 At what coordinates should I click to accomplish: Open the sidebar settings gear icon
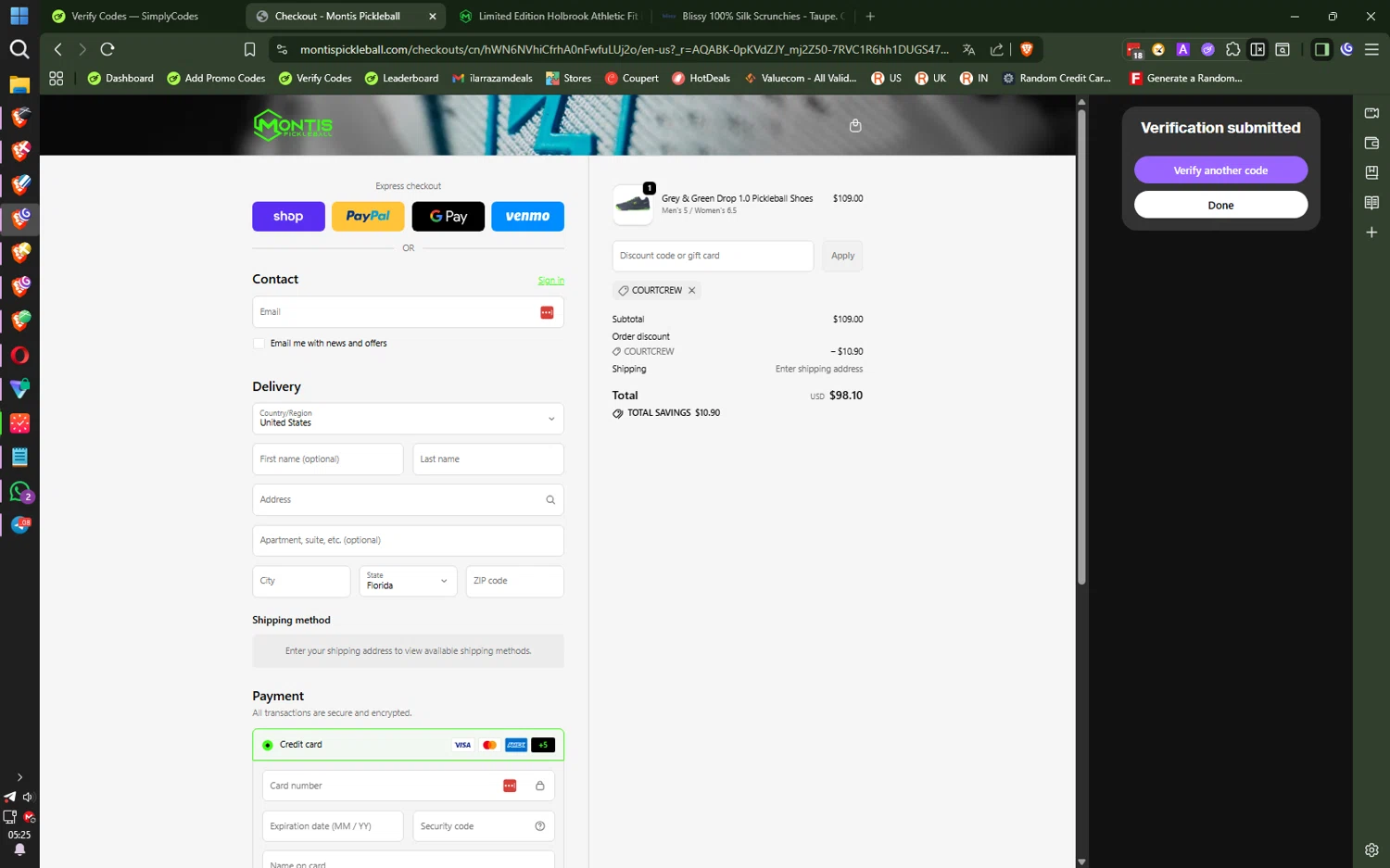point(1371,849)
